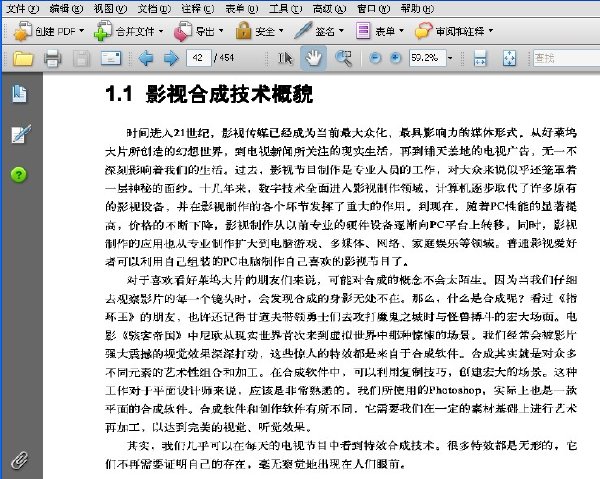Print the document with printer icon
Image resolution: width=600 pixels, height=479 pixels.
coord(52,59)
